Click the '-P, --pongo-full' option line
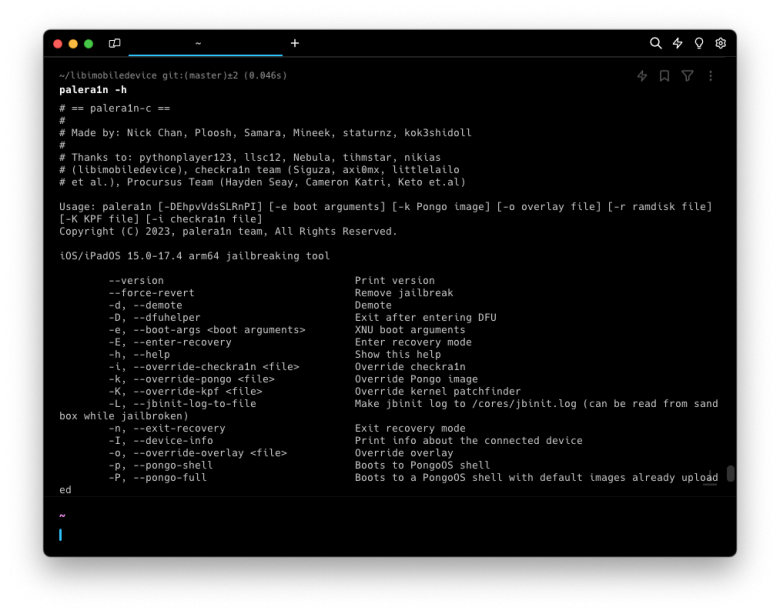Image resolution: width=780 pixels, height=614 pixels. (158, 478)
